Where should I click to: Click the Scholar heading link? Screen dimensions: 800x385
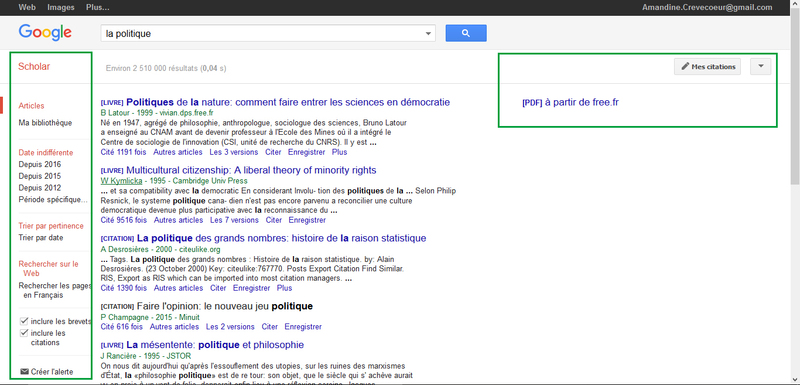pyautogui.click(x=34, y=66)
